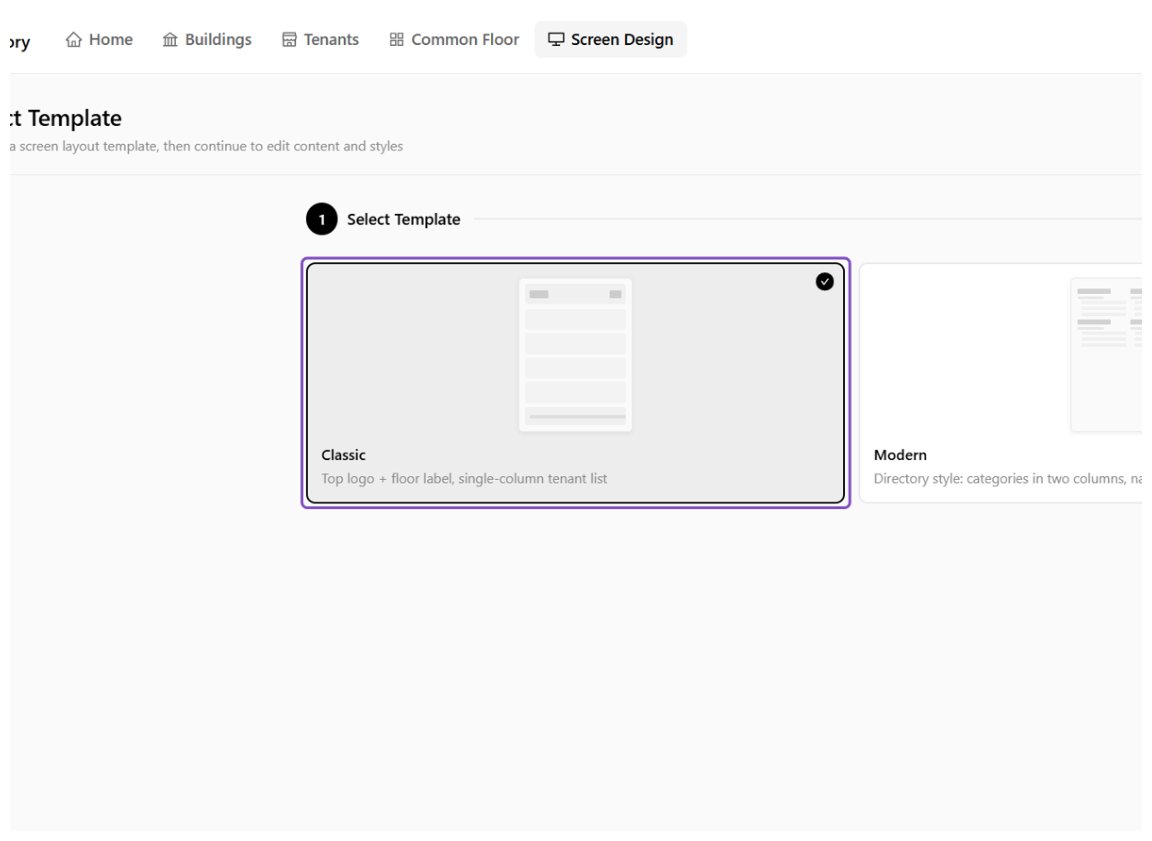Click the Screen Design monitor icon

point(556,40)
